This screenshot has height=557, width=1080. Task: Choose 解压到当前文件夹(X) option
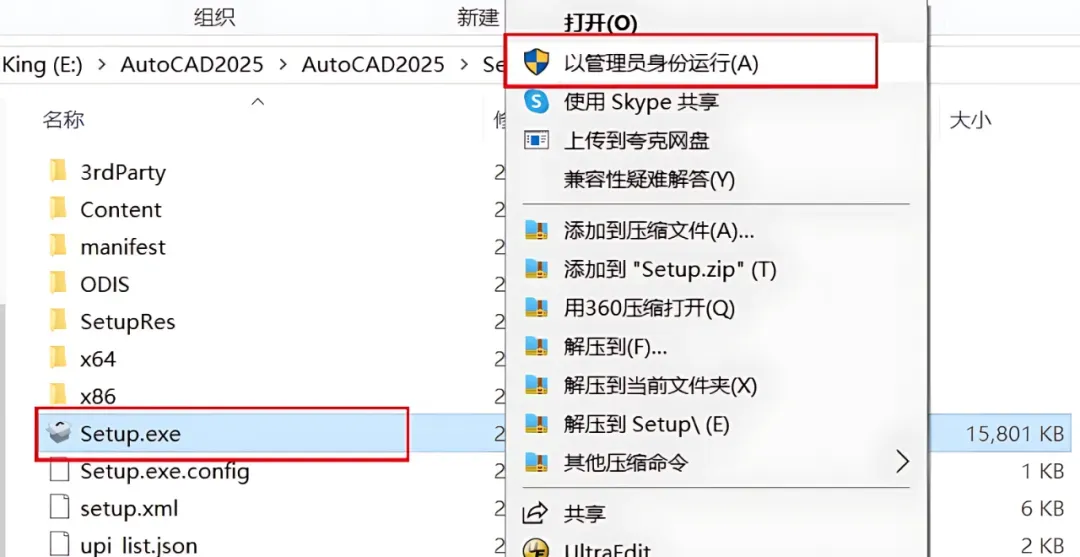660,385
